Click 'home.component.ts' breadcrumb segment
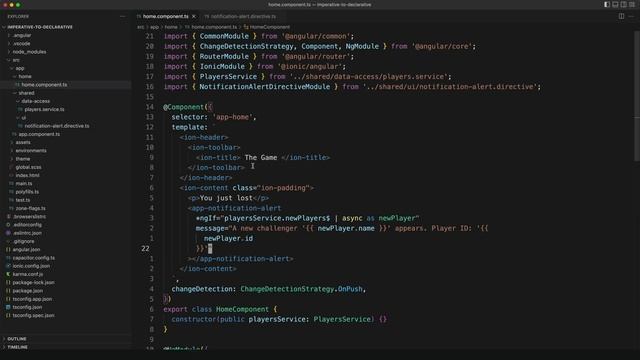 coord(214,27)
